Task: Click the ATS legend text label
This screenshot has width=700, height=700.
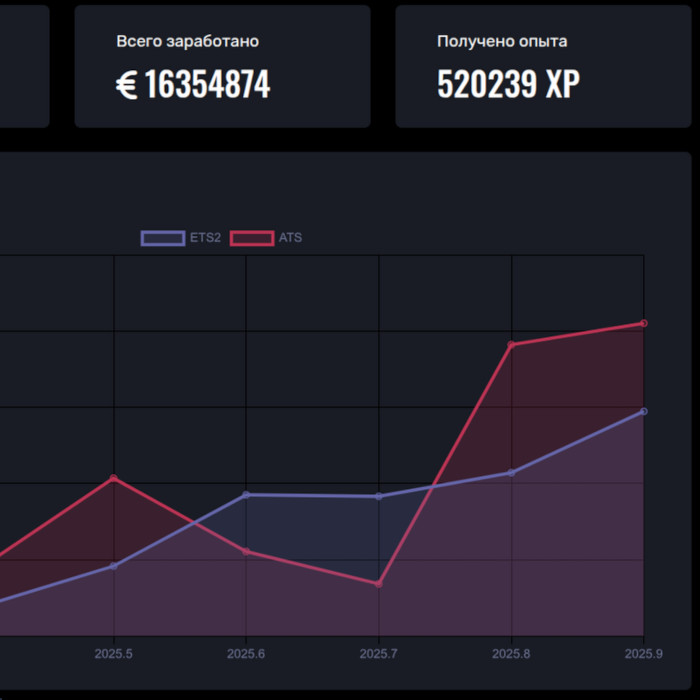Action: pos(290,238)
